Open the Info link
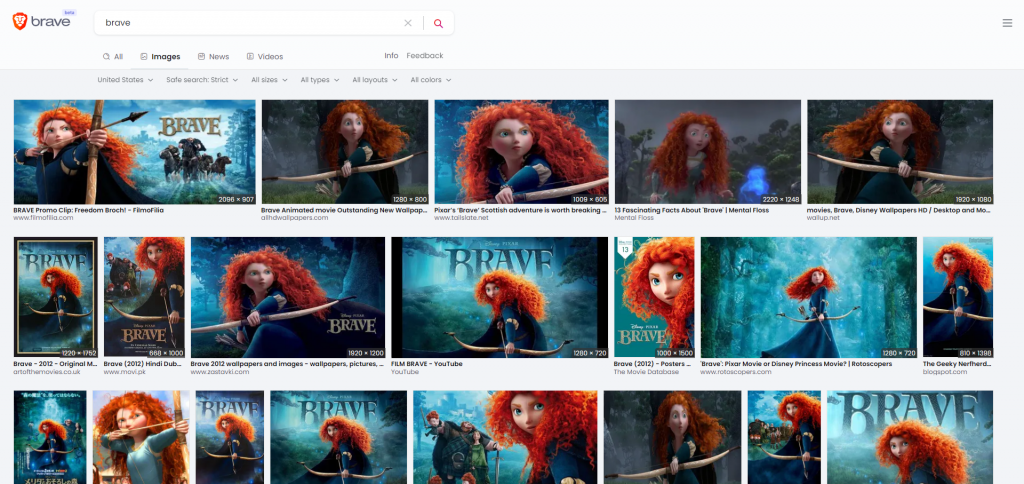This screenshot has height=484, width=1024. [x=391, y=56]
